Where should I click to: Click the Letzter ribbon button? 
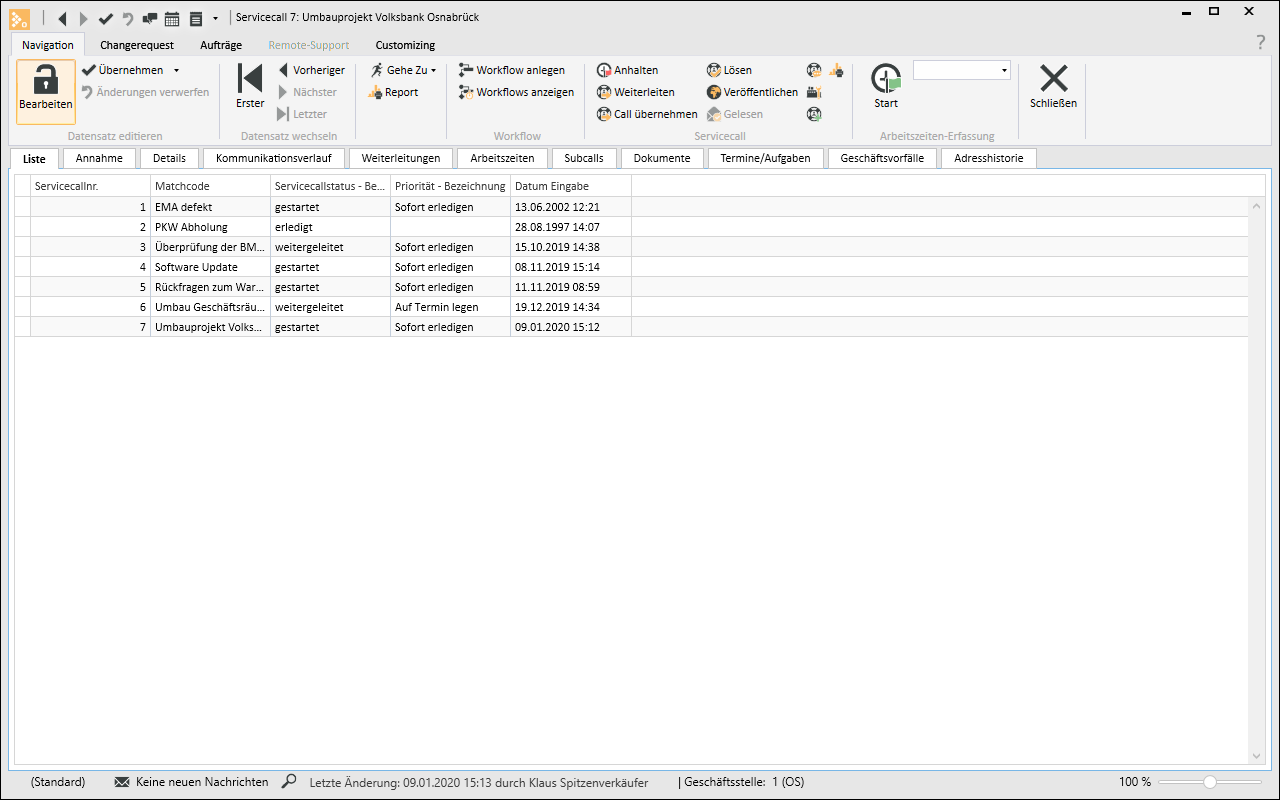tap(302, 114)
